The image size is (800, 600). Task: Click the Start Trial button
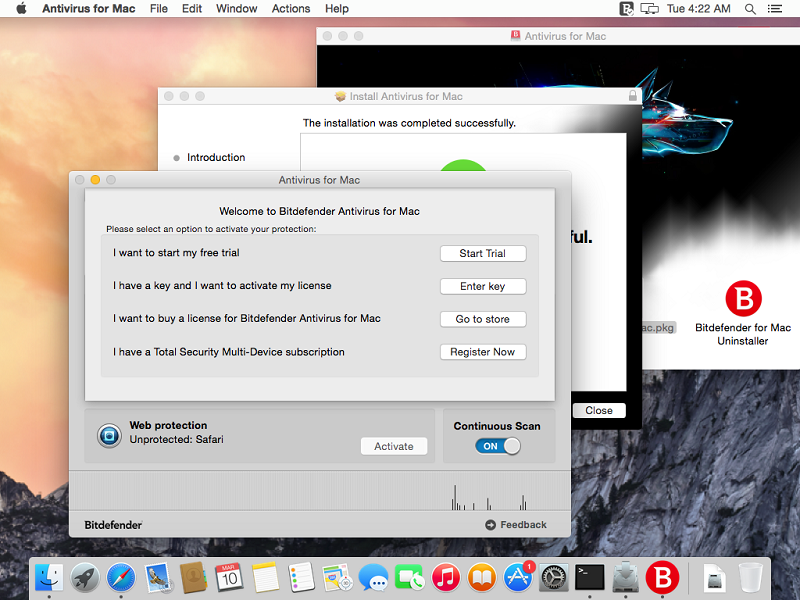(x=483, y=254)
